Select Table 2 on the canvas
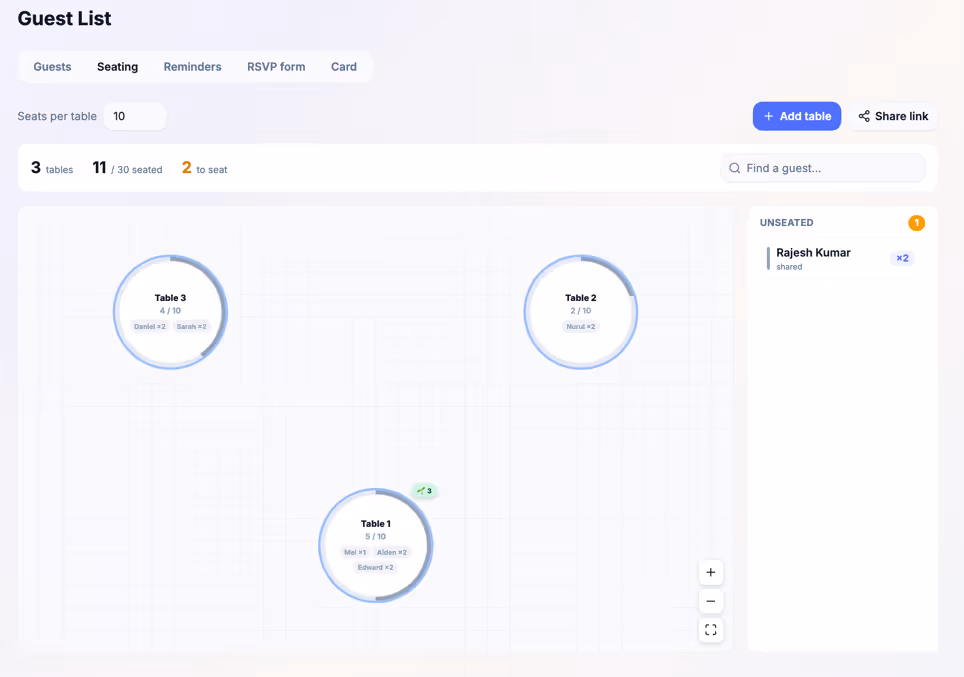964x677 pixels. (580, 312)
